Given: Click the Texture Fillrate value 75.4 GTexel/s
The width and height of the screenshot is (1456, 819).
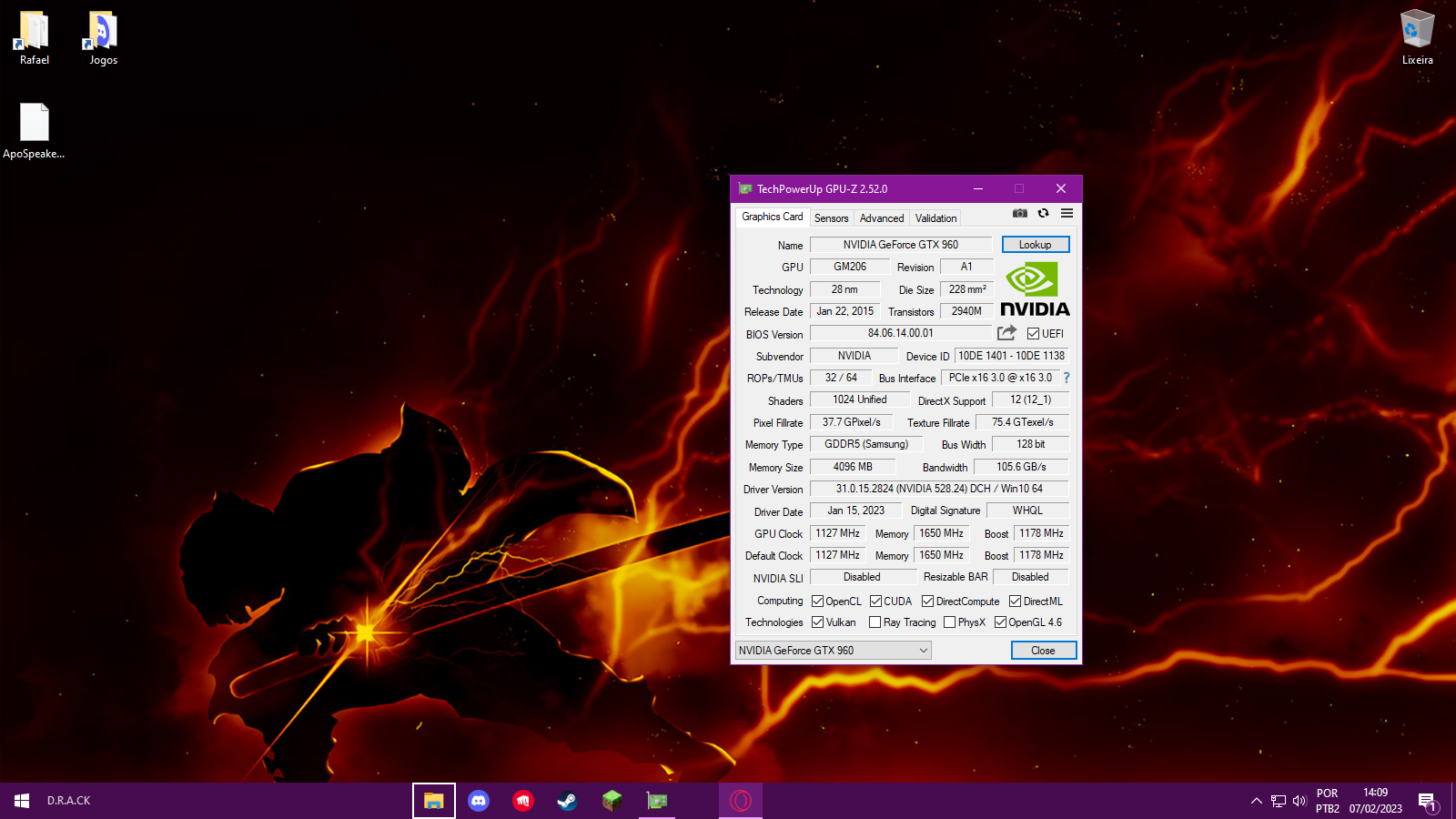Looking at the screenshot, I should 1023,422.
